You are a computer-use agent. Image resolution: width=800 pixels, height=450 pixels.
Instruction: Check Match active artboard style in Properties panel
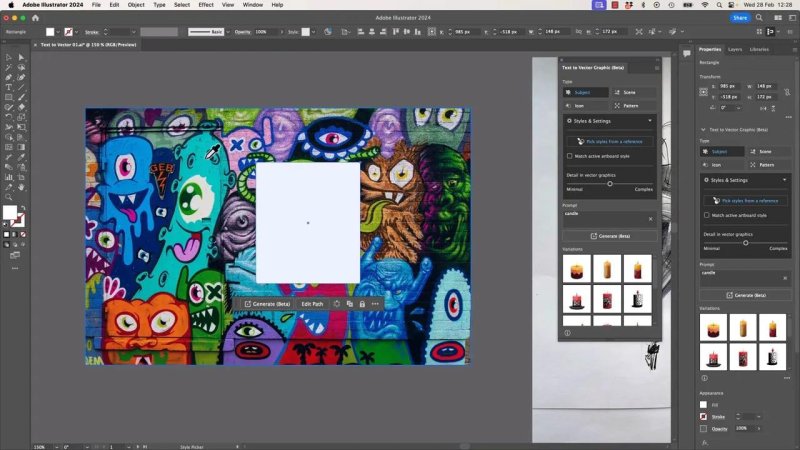(x=707, y=215)
